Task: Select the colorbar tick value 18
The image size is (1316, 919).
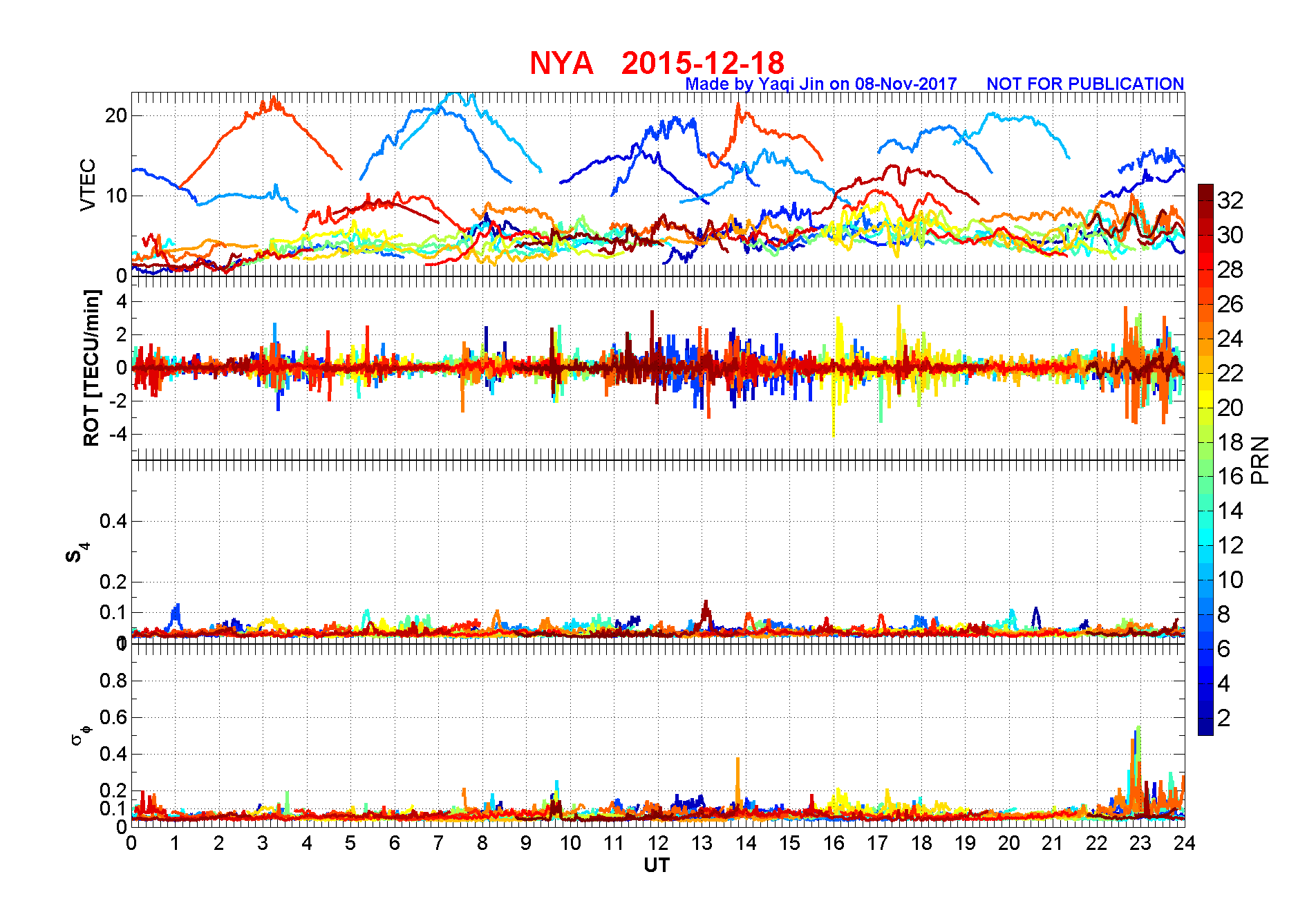Action: (x=1230, y=442)
